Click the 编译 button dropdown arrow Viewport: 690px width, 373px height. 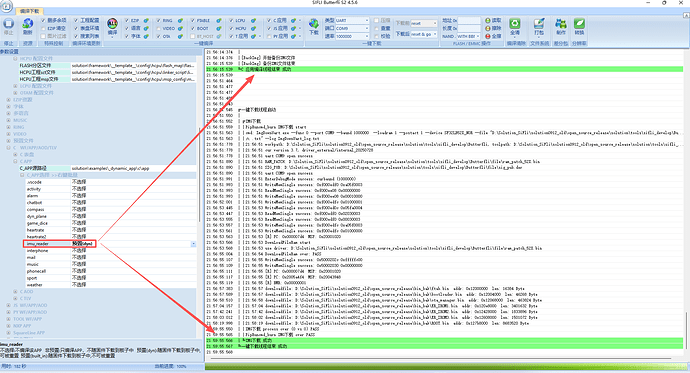point(112,37)
